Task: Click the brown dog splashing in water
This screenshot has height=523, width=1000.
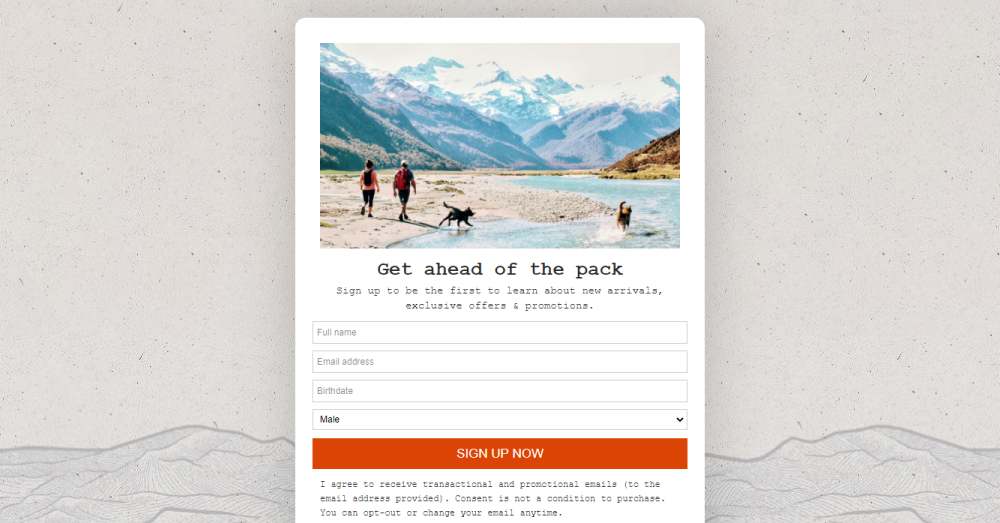Action: [x=624, y=216]
